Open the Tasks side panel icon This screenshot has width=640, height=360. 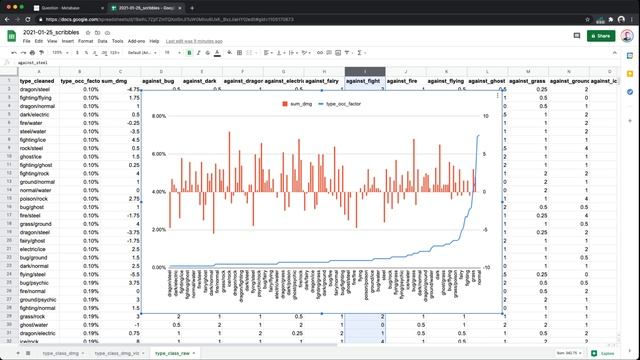tap(630, 92)
